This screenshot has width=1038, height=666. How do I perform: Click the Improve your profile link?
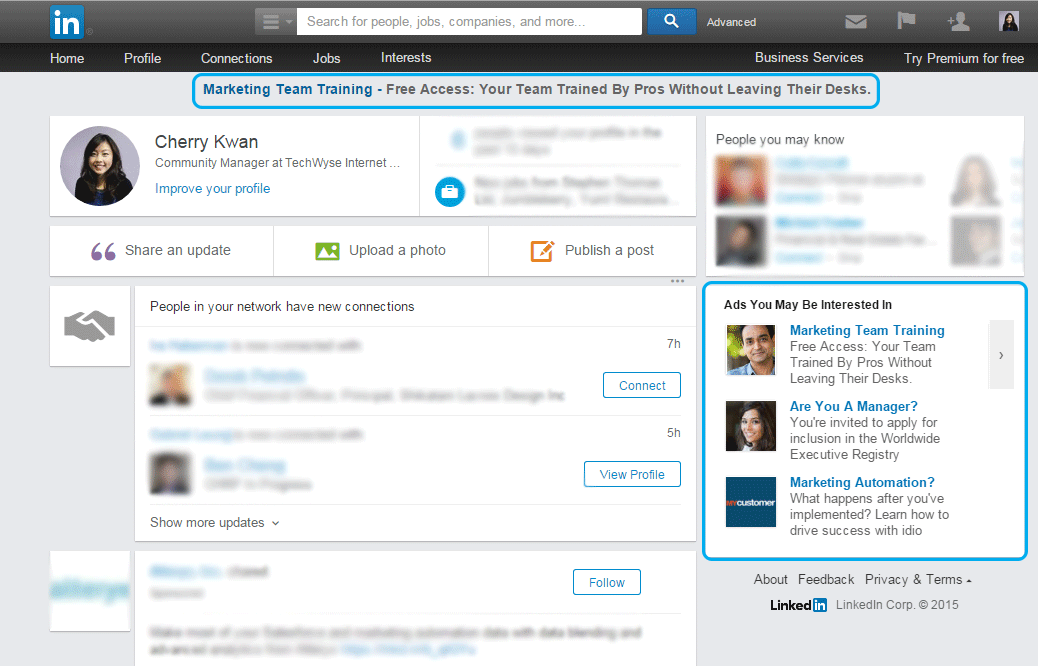(212, 189)
